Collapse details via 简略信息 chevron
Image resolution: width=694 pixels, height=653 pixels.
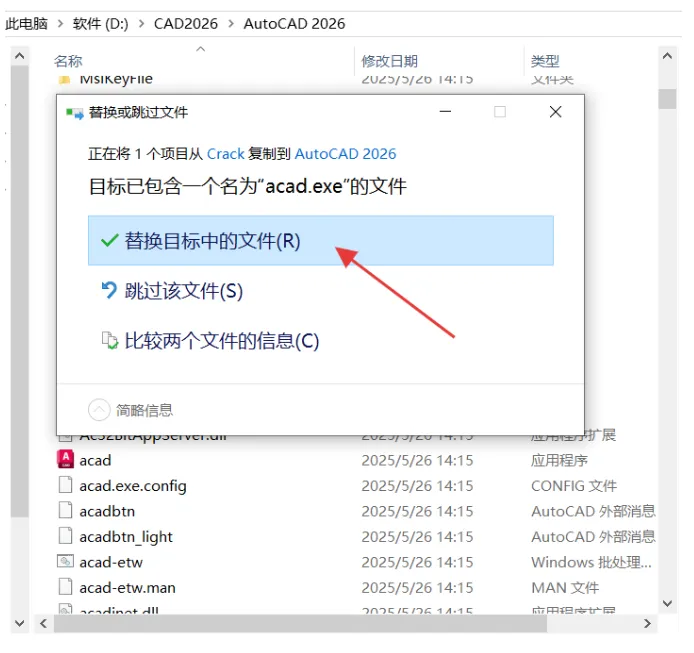pyautogui.click(x=99, y=410)
